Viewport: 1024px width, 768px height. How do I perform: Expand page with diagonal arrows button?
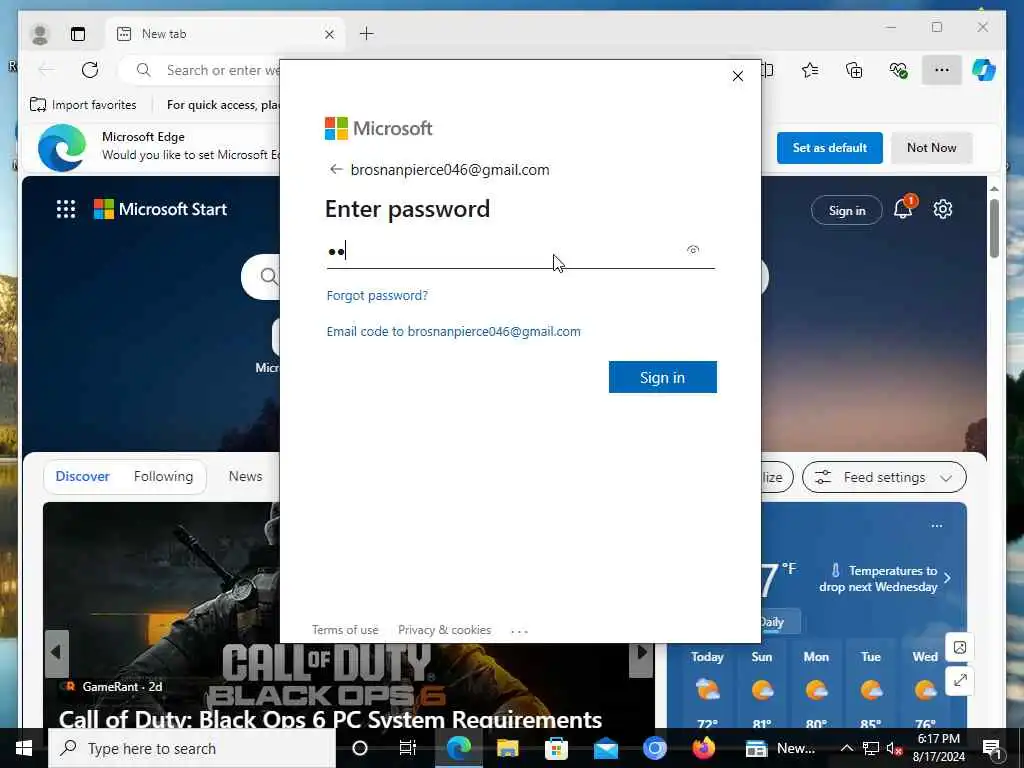(959, 680)
